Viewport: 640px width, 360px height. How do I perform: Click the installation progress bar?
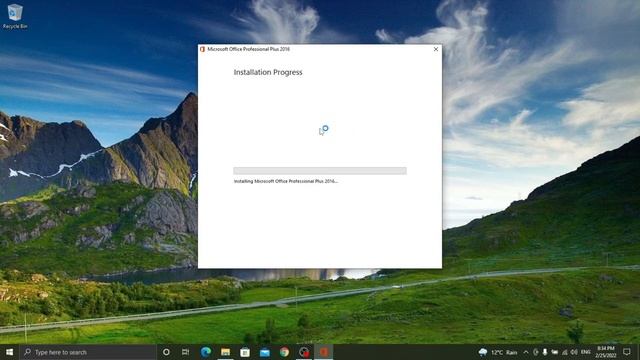click(x=320, y=171)
